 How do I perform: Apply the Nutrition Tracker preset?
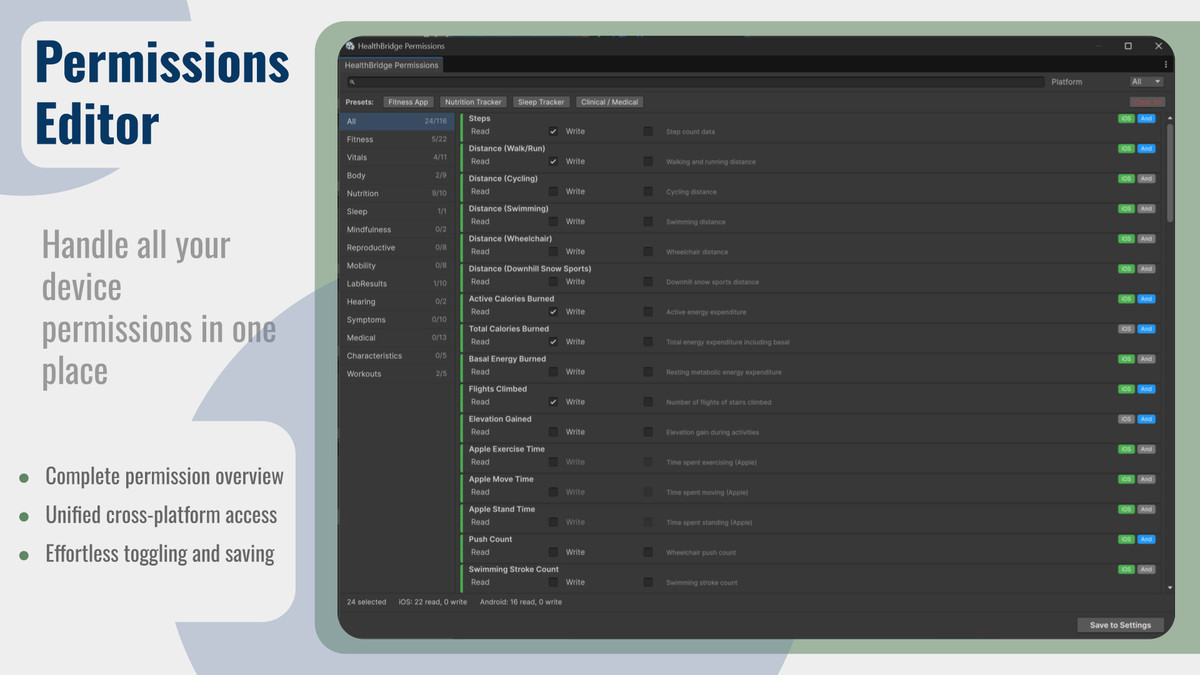coord(474,102)
